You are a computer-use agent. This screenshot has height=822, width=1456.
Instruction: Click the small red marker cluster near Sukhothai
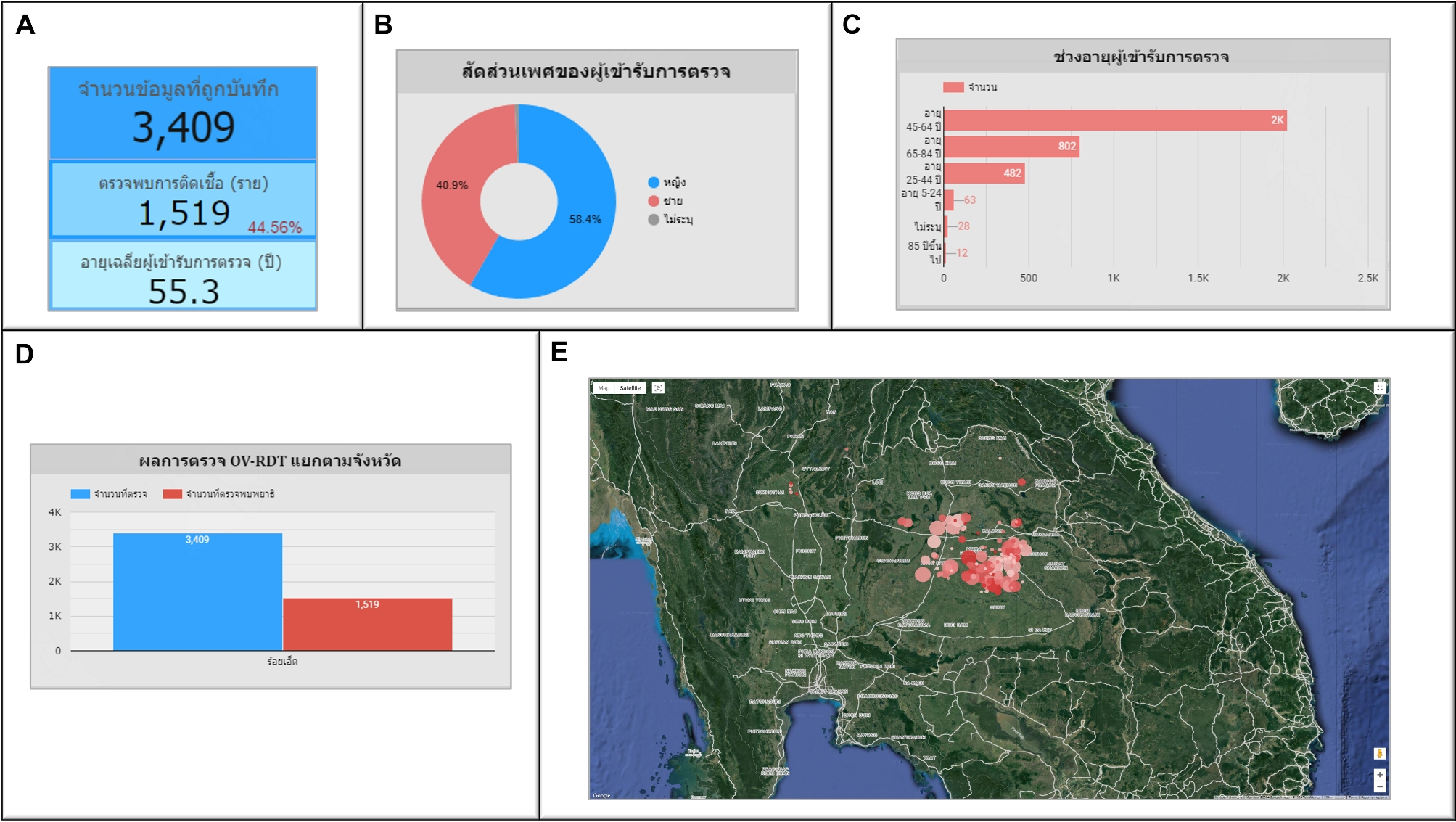point(791,487)
